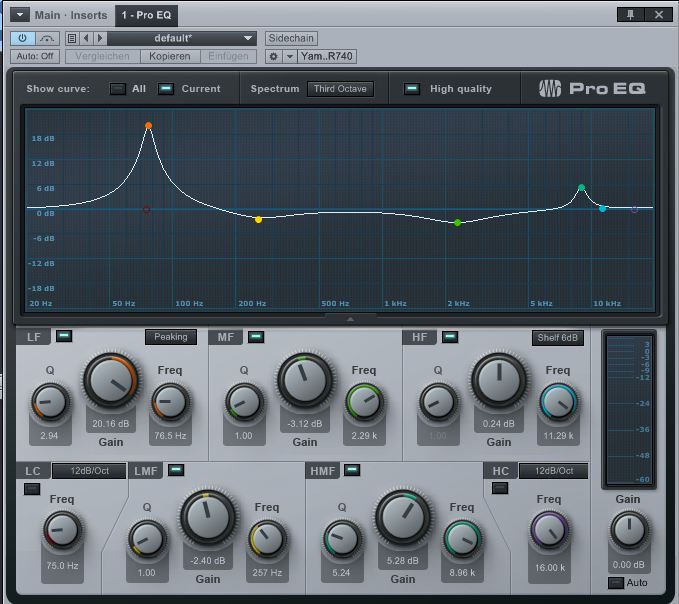
Task: Toggle the LF band enable button
Action: (64, 336)
